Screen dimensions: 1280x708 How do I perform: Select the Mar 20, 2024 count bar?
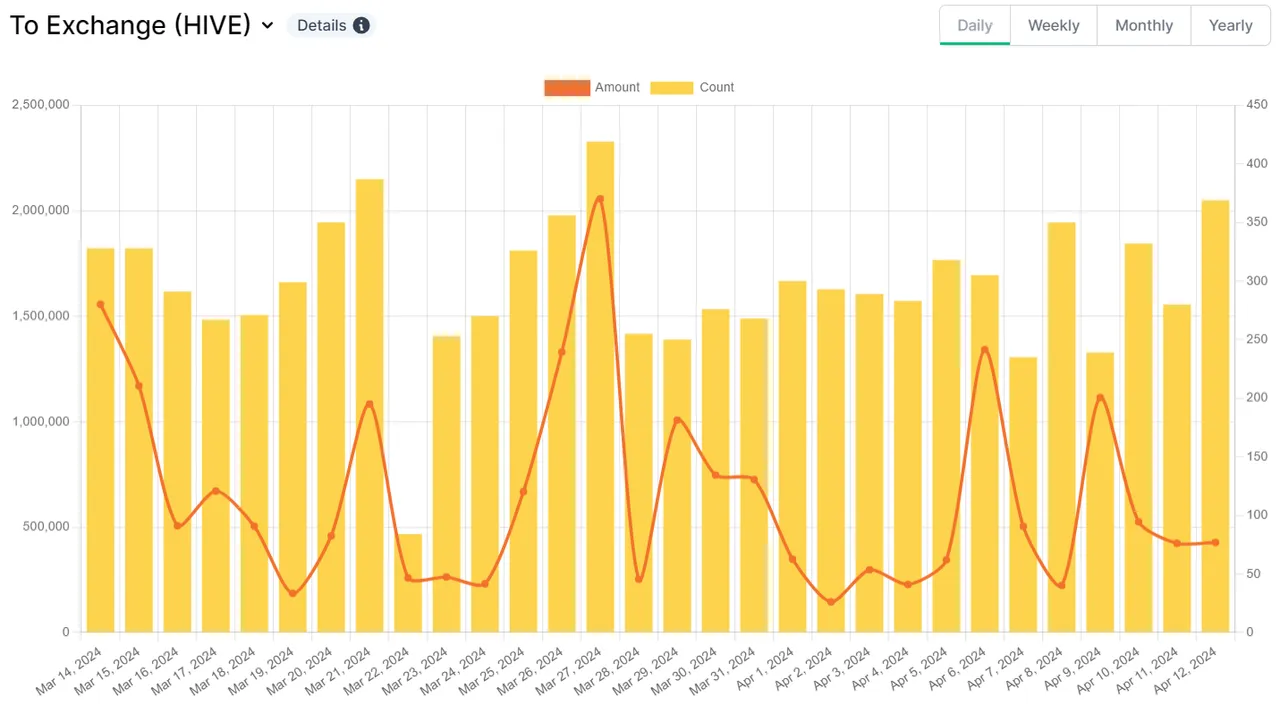pyautogui.click(x=331, y=427)
